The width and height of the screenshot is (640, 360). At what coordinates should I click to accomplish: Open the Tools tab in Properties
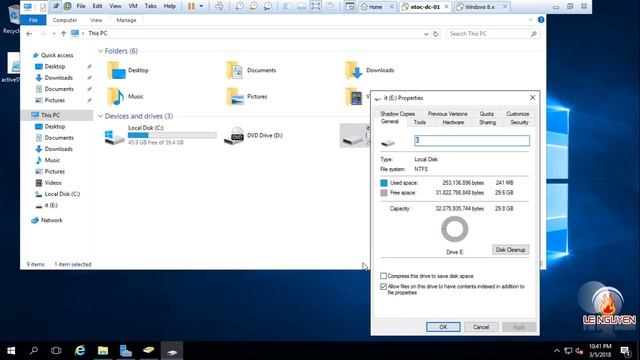click(x=420, y=122)
